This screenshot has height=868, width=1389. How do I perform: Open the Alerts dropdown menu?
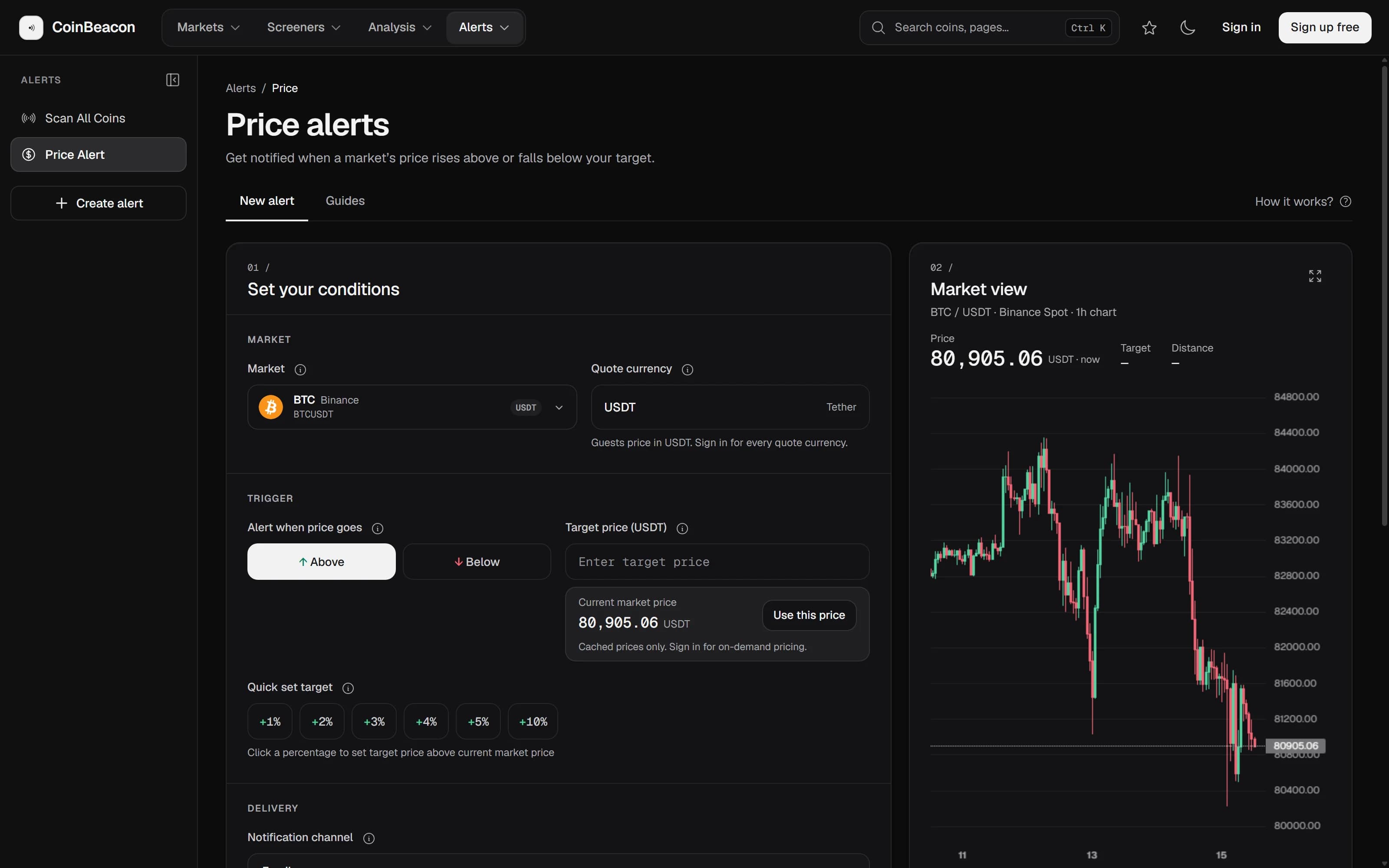pyautogui.click(x=484, y=27)
